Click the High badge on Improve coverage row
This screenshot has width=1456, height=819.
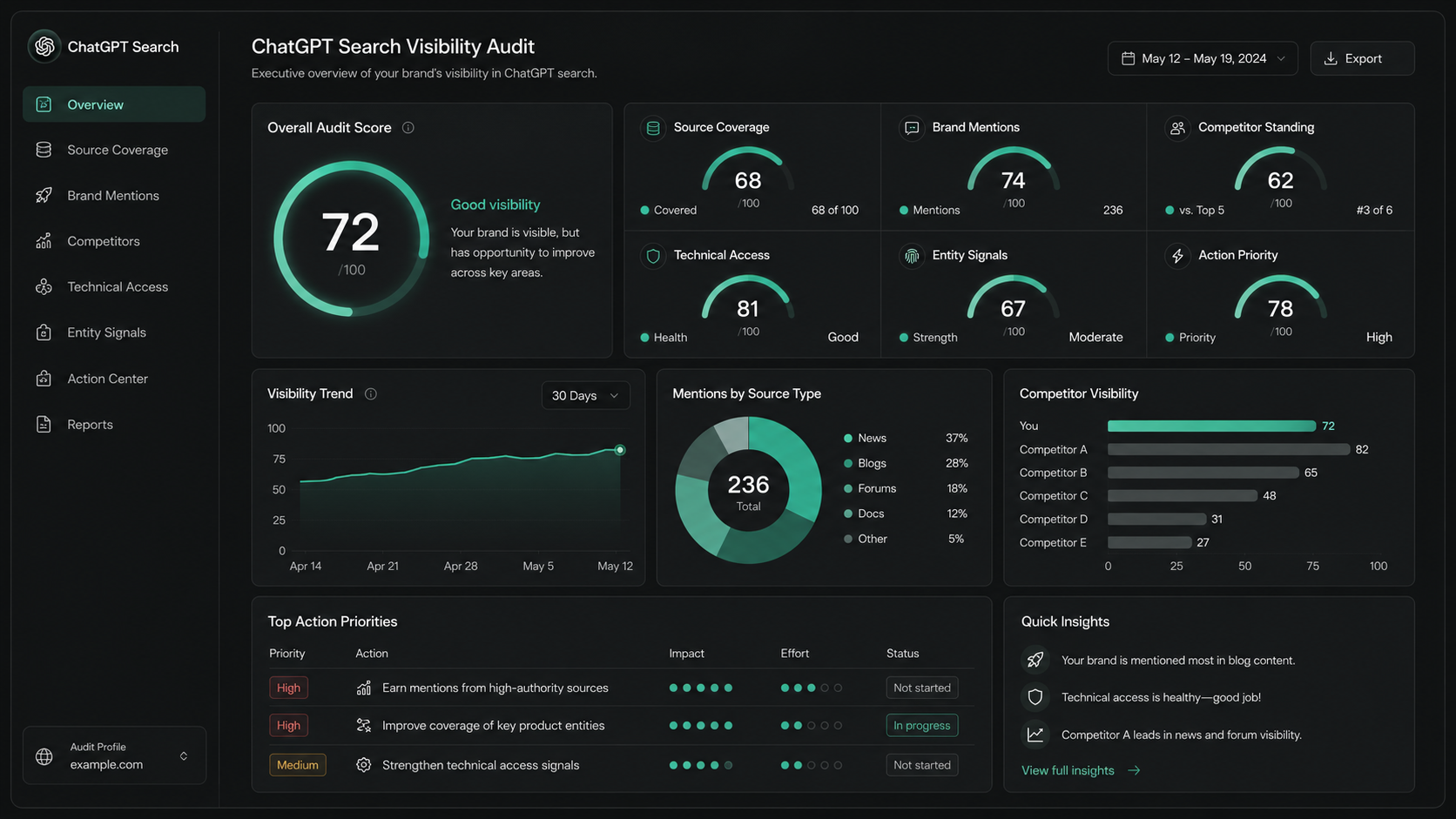tap(288, 725)
